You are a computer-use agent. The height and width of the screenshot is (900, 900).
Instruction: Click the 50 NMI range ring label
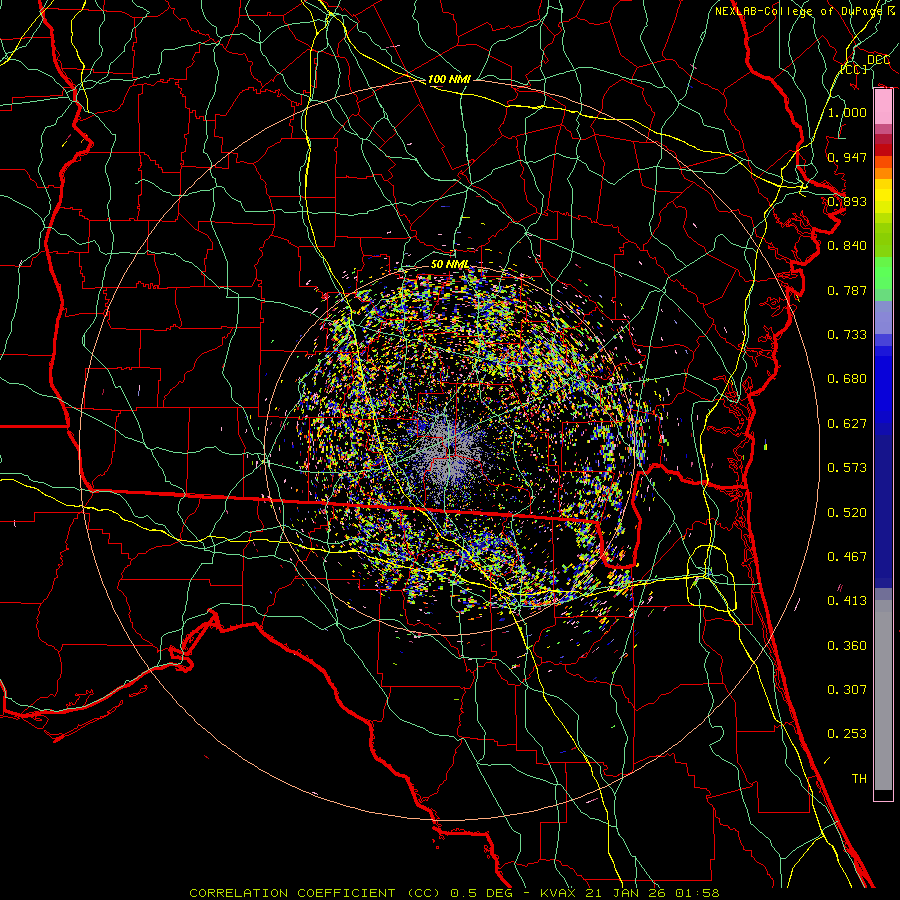pos(449,264)
